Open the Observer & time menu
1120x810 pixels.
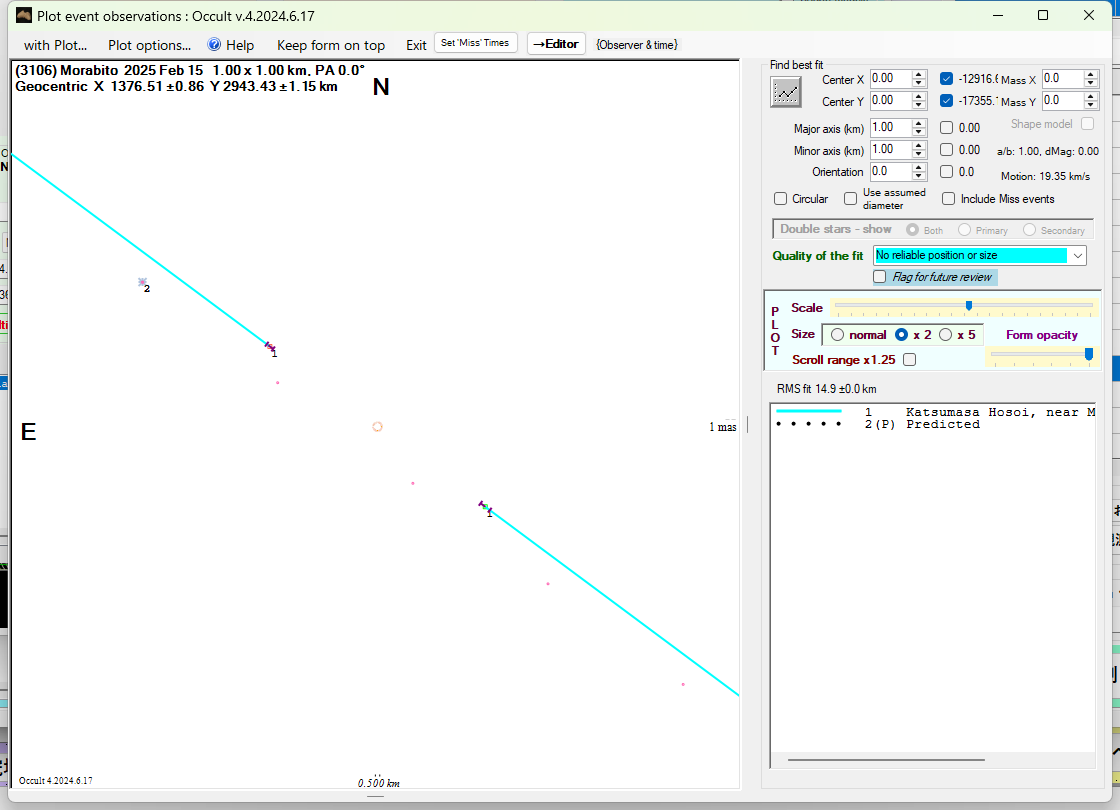click(636, 45)
